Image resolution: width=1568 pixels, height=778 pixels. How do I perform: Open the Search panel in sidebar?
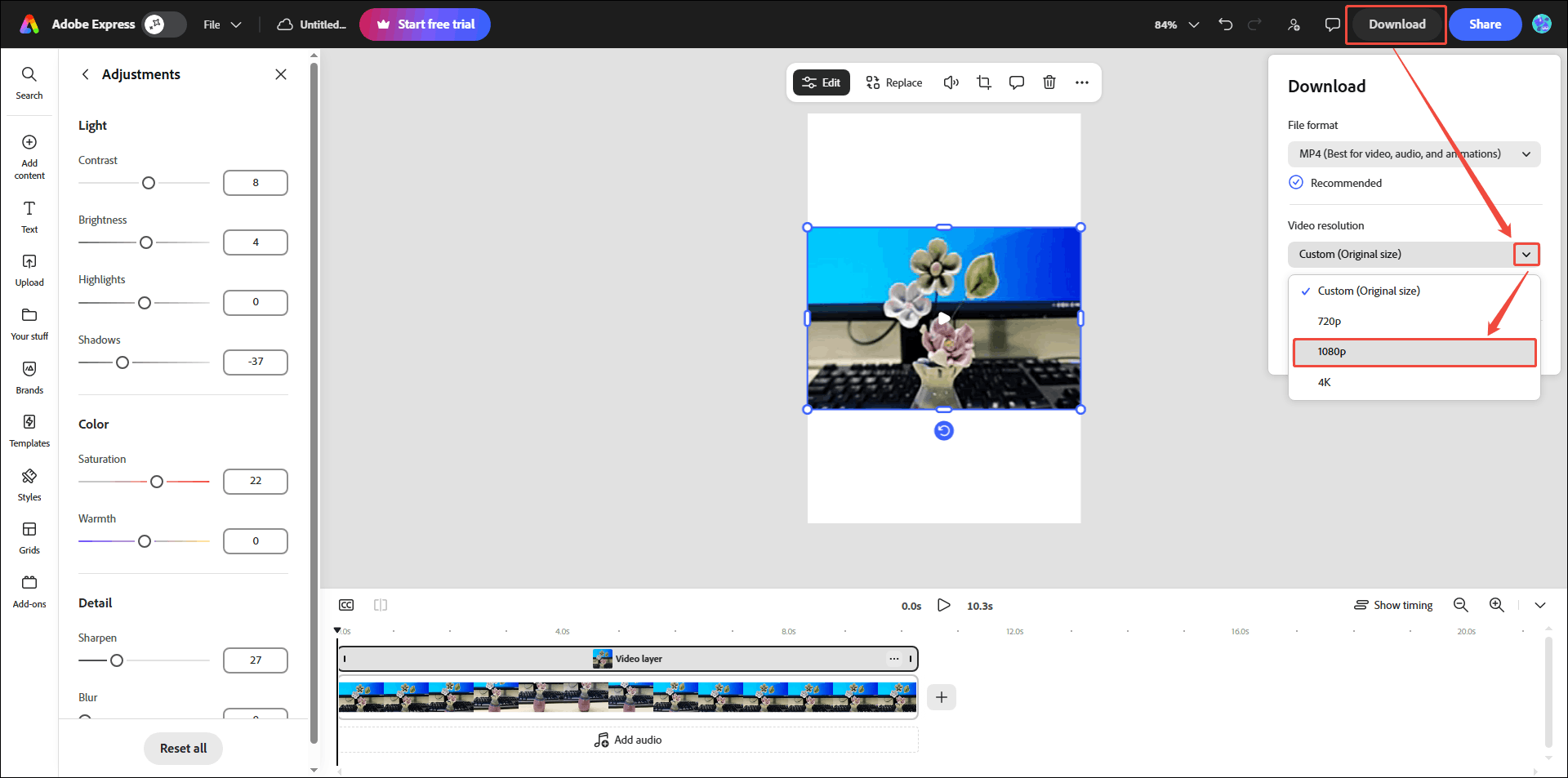pos(29,83)
